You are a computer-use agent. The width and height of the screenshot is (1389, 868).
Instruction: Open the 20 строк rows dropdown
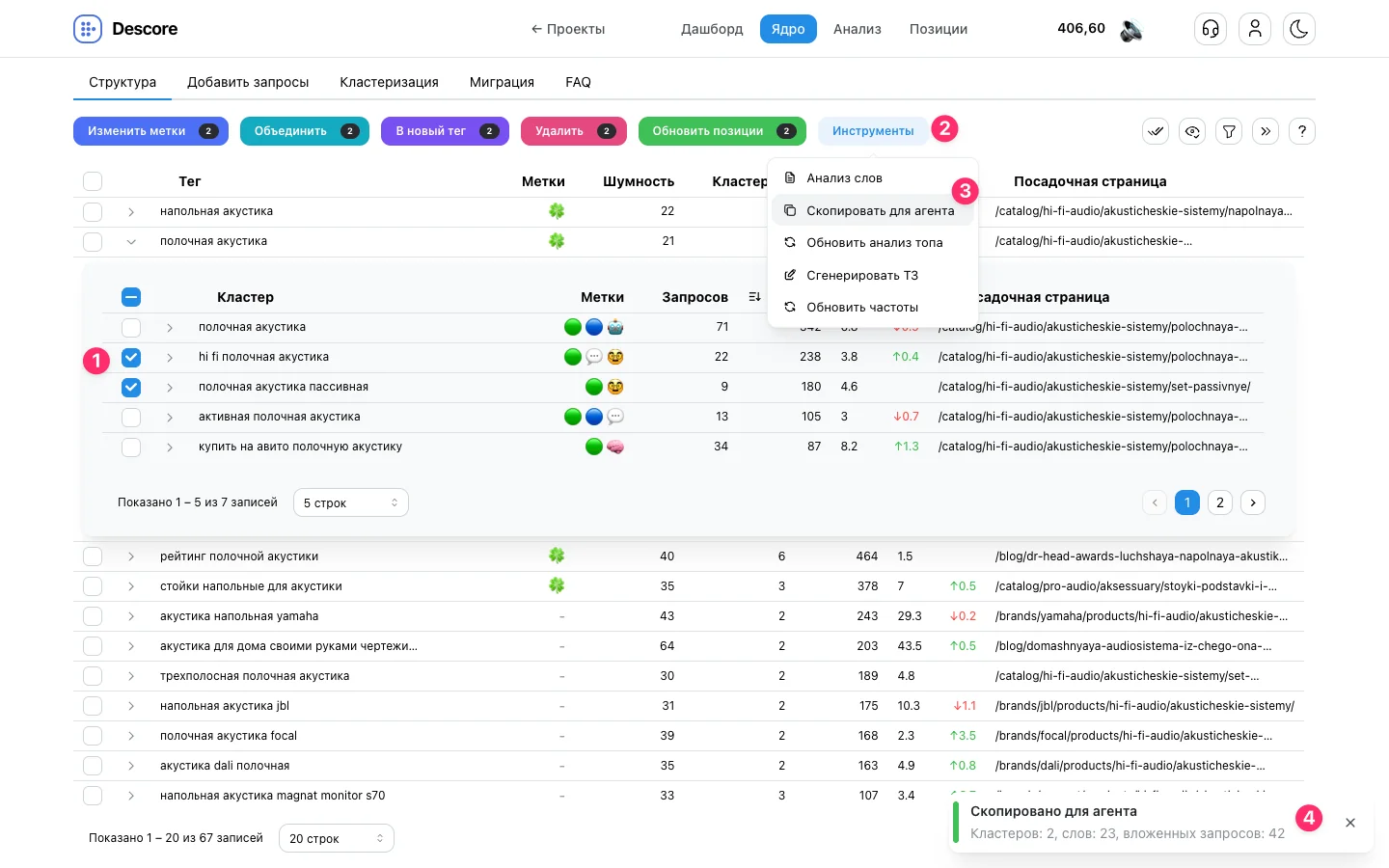click(336, 838)
